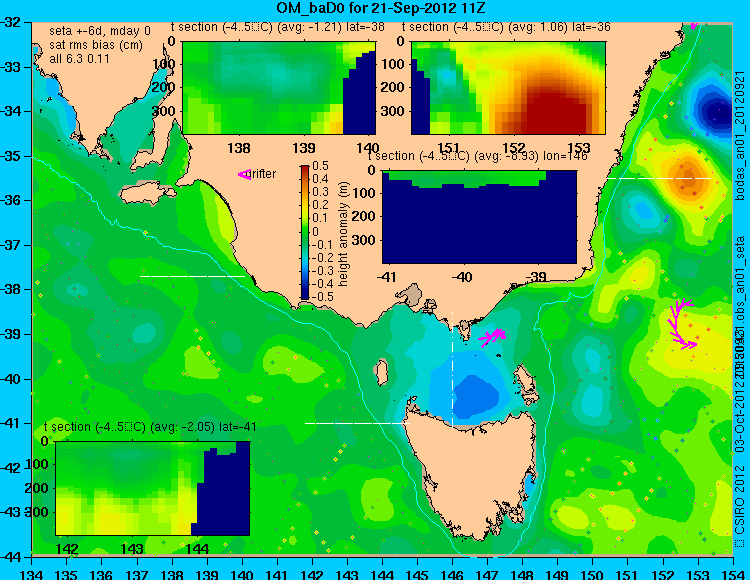Viewport: 750px width, 580px height.
Task: Click the dark blue cold eddy near 153.5E, 34S
Action: (x=715, y=111)
